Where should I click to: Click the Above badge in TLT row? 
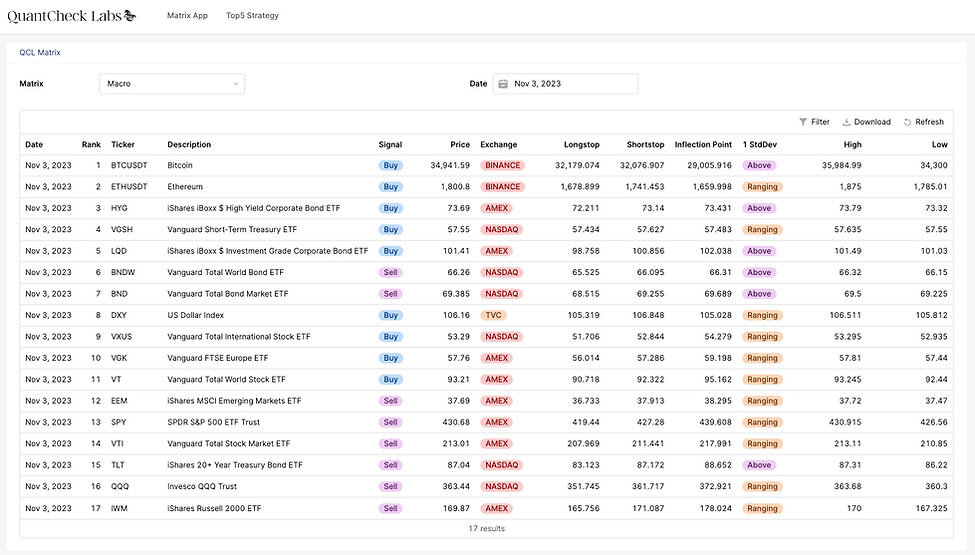[x=759, y=465]
